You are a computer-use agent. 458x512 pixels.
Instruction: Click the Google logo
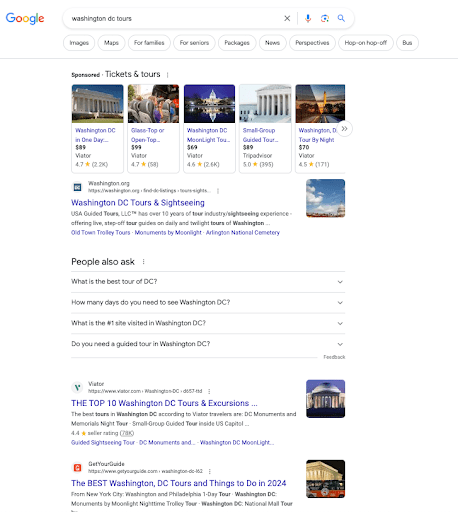tap(25, 18)
